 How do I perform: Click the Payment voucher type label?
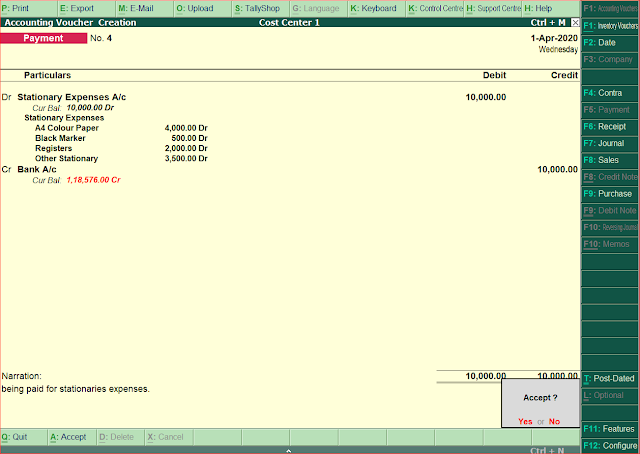point(43,38)
